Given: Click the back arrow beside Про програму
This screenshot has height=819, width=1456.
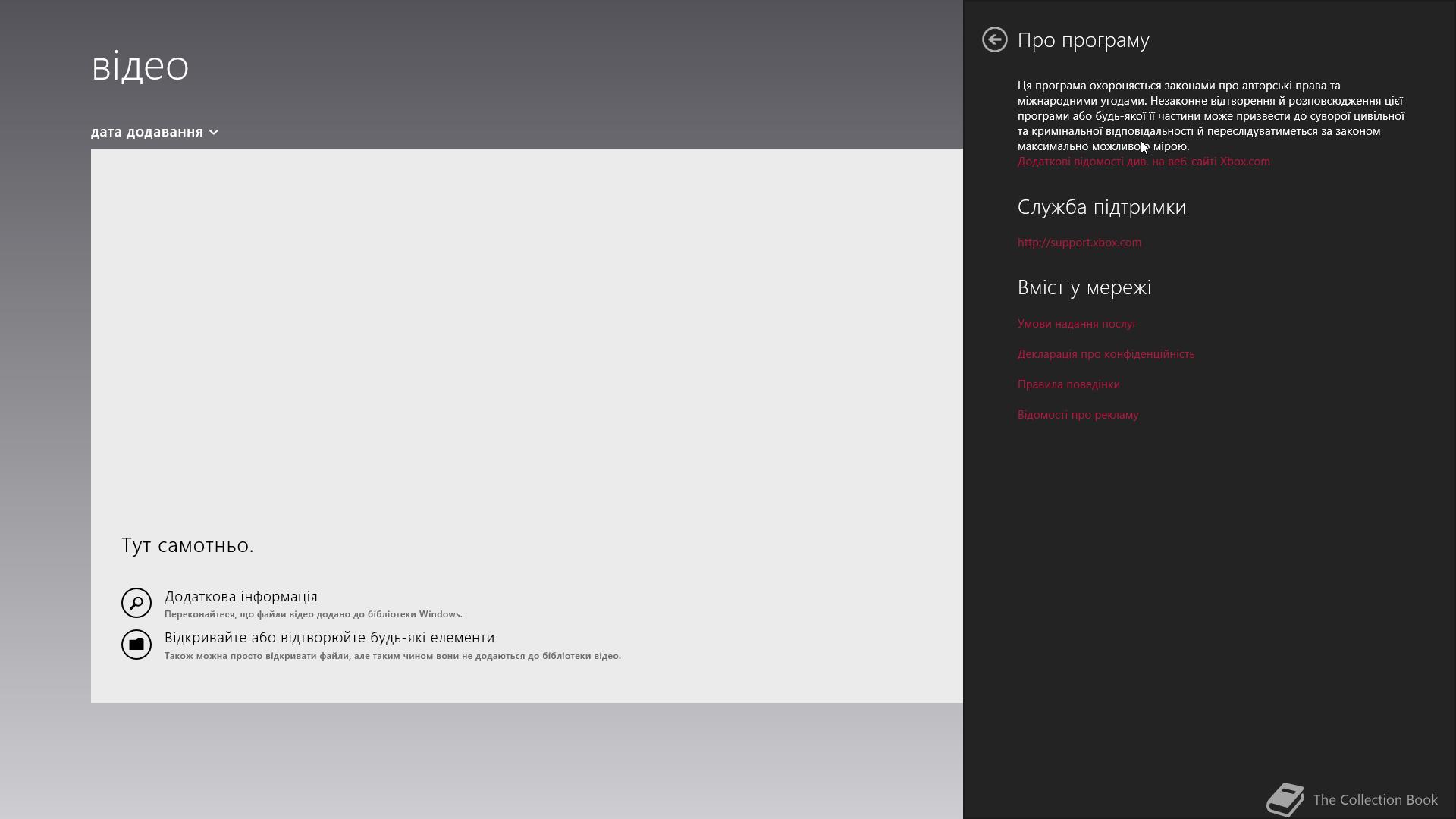Looking at the screenshot, I should (994, 39).
